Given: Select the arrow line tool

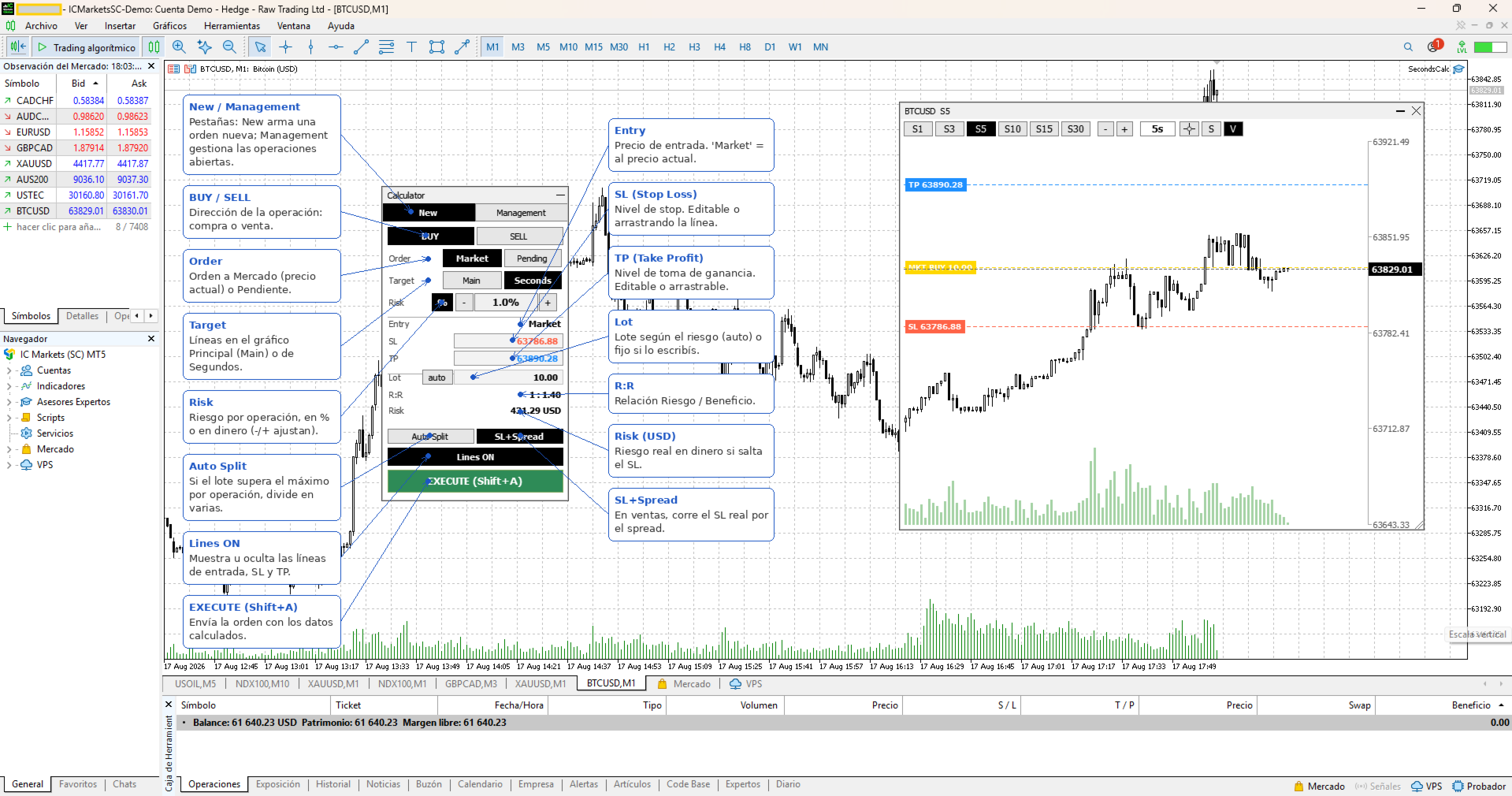Looking at the screenshot, I should (462, 47).
